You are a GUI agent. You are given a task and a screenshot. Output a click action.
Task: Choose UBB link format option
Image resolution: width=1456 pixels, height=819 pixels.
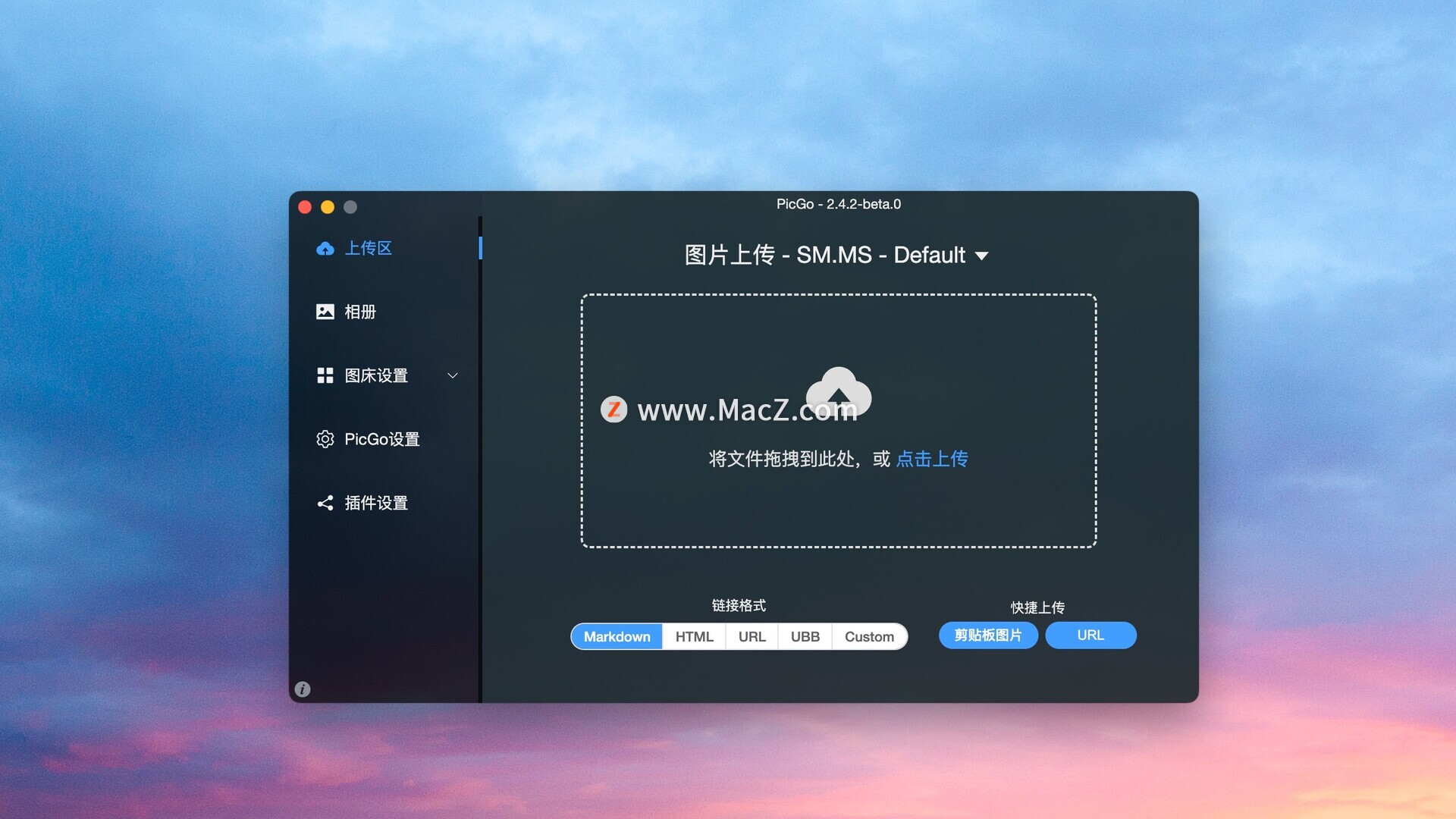point(805,636)
